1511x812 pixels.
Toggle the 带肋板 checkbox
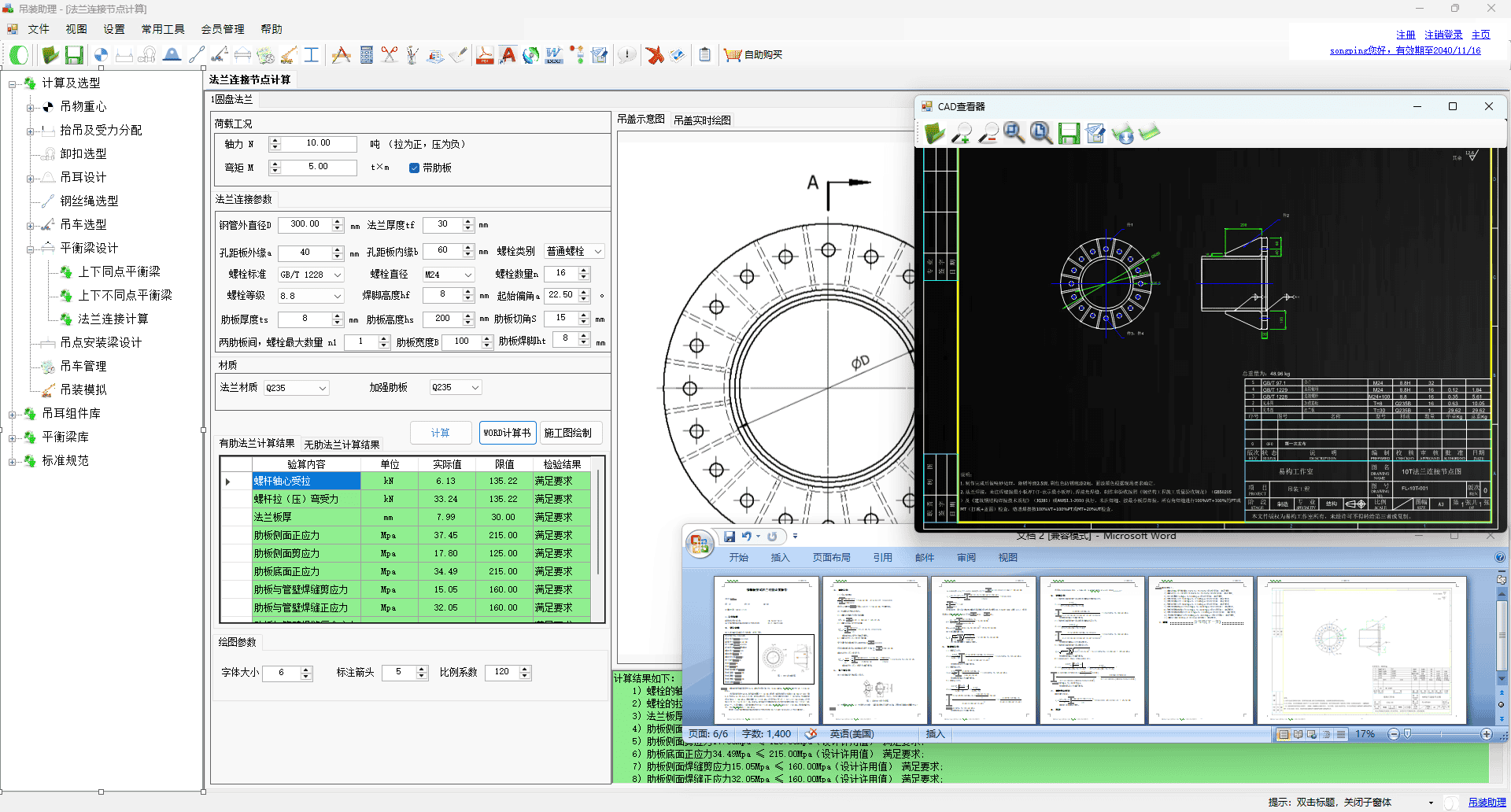pyautogui.click(x=414, y=168)
